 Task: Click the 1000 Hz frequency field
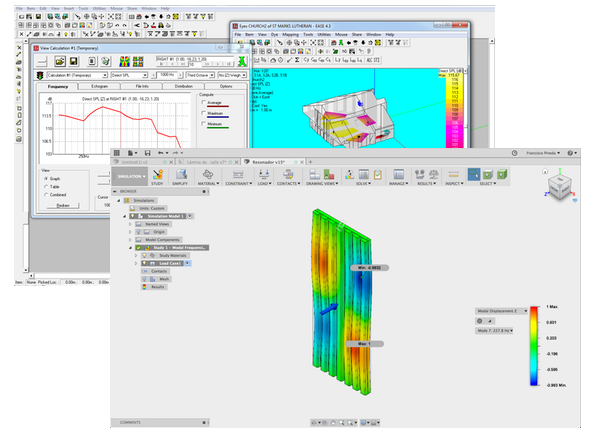[x=167, y=75]
